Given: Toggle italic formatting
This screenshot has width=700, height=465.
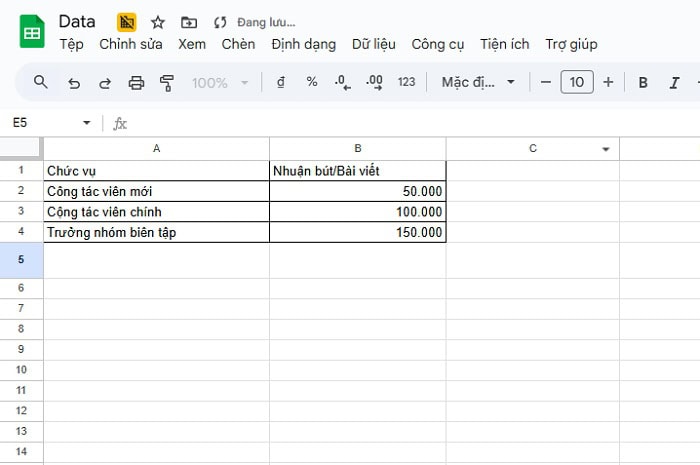Looking at the screenshot, I should point(675,83).
